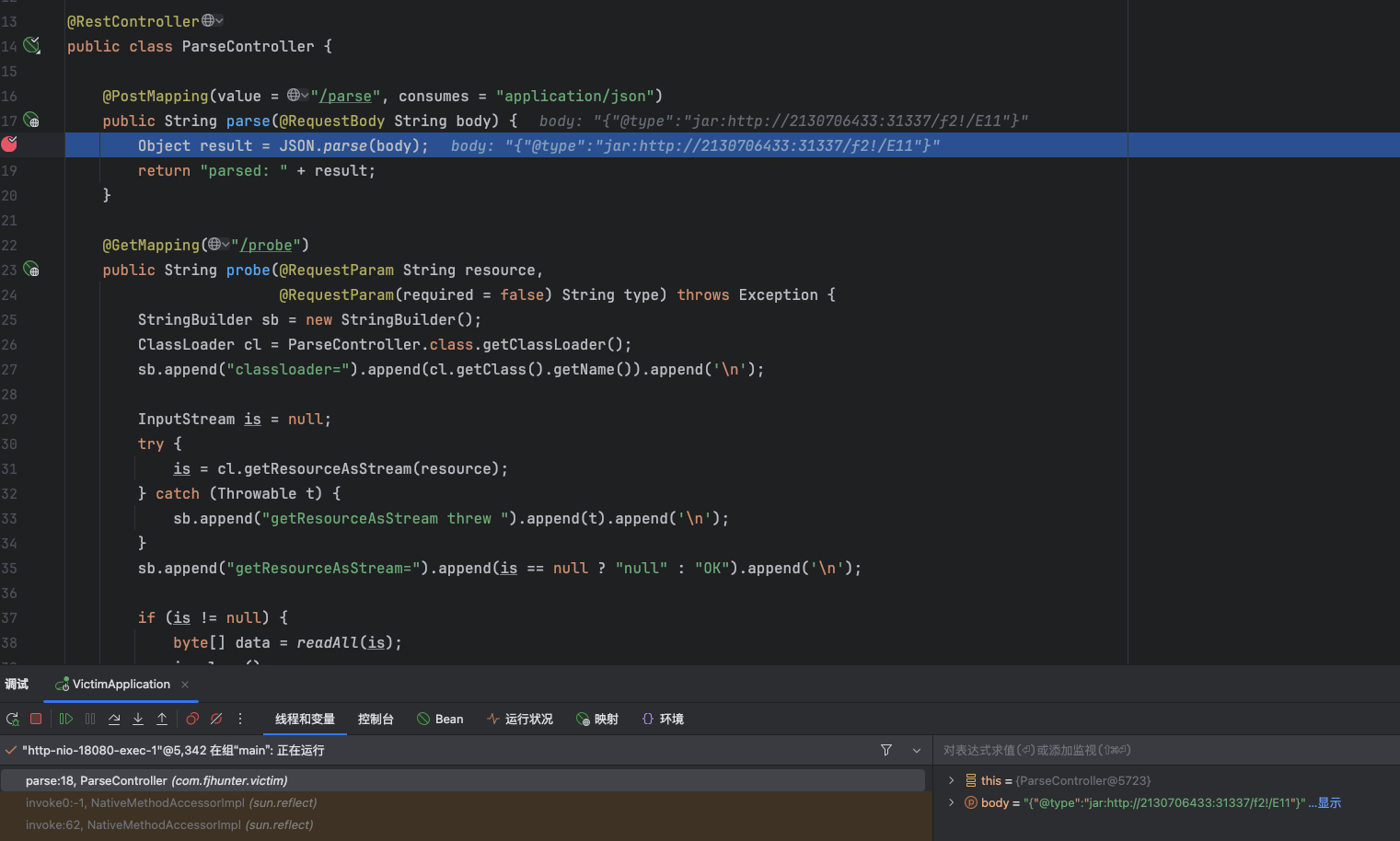Stop the debug session with the red square
The image size is (1400, 841).
(36, 719)
